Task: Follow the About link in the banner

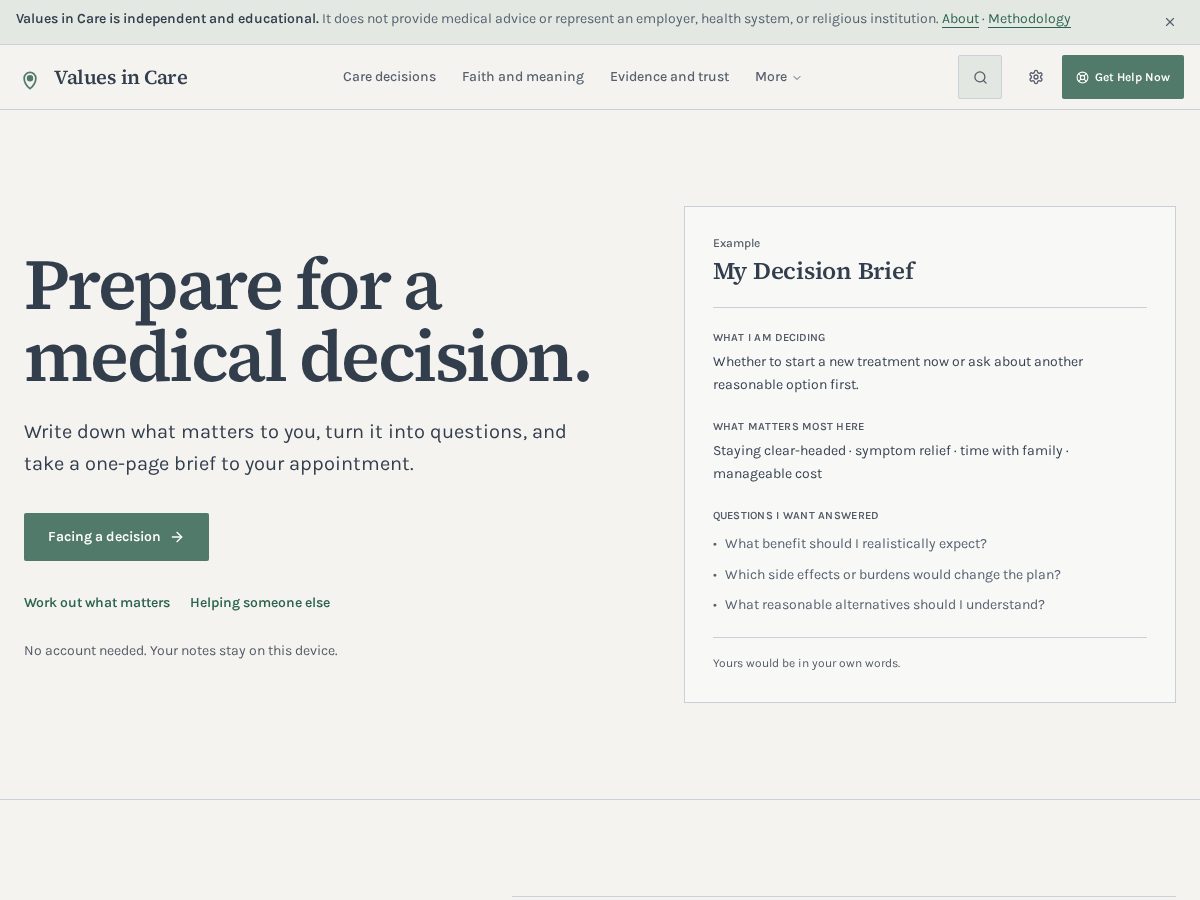Action: [x=960, y=19]
